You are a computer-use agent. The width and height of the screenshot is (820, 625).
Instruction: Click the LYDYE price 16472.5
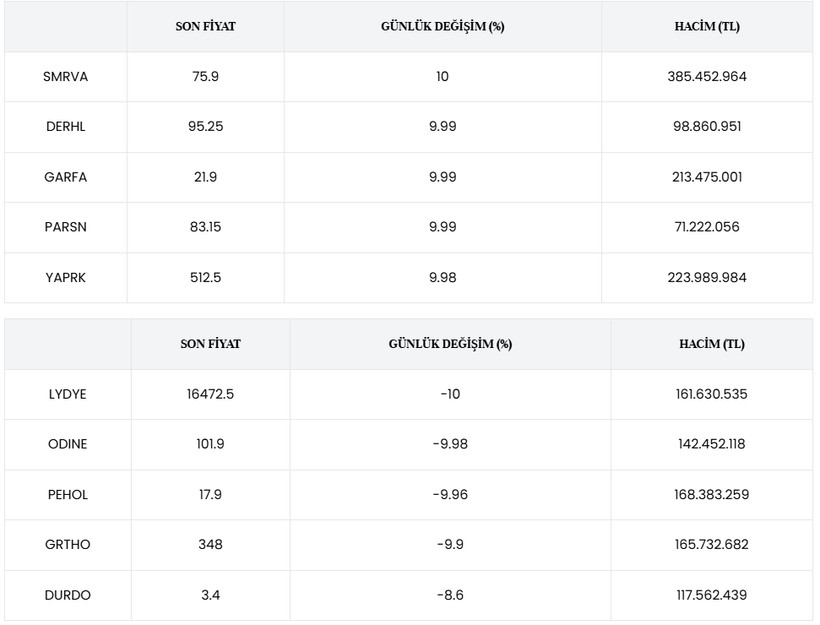coord(210,394)
